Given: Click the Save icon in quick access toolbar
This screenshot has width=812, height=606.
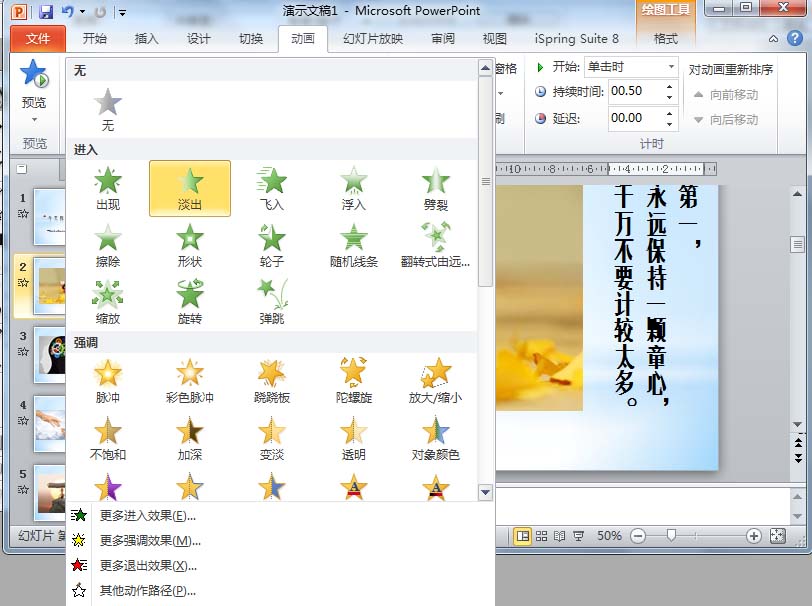Looking at the screenshot, I should 45,11.
